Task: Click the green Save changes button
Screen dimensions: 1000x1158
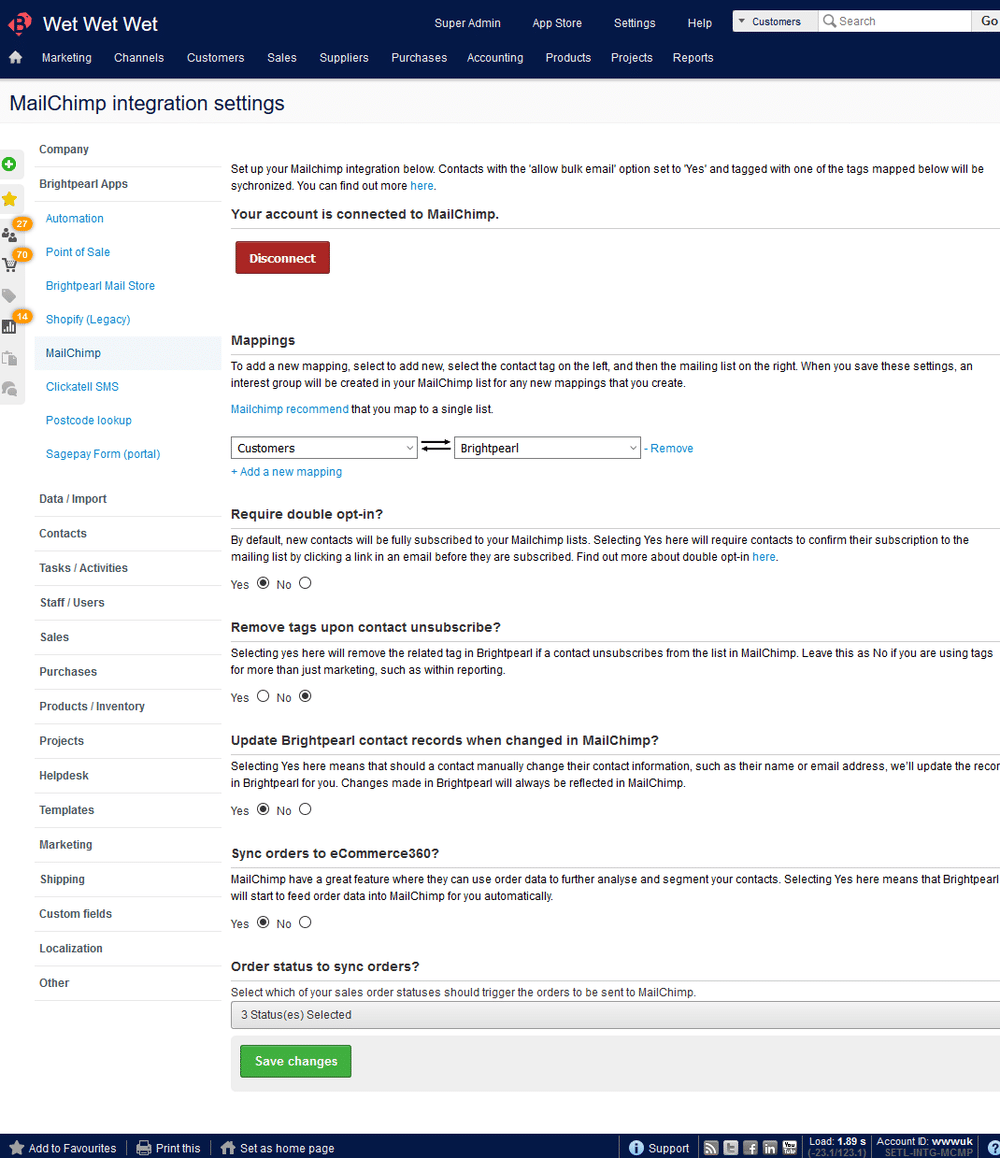Action: (296, 1061)
